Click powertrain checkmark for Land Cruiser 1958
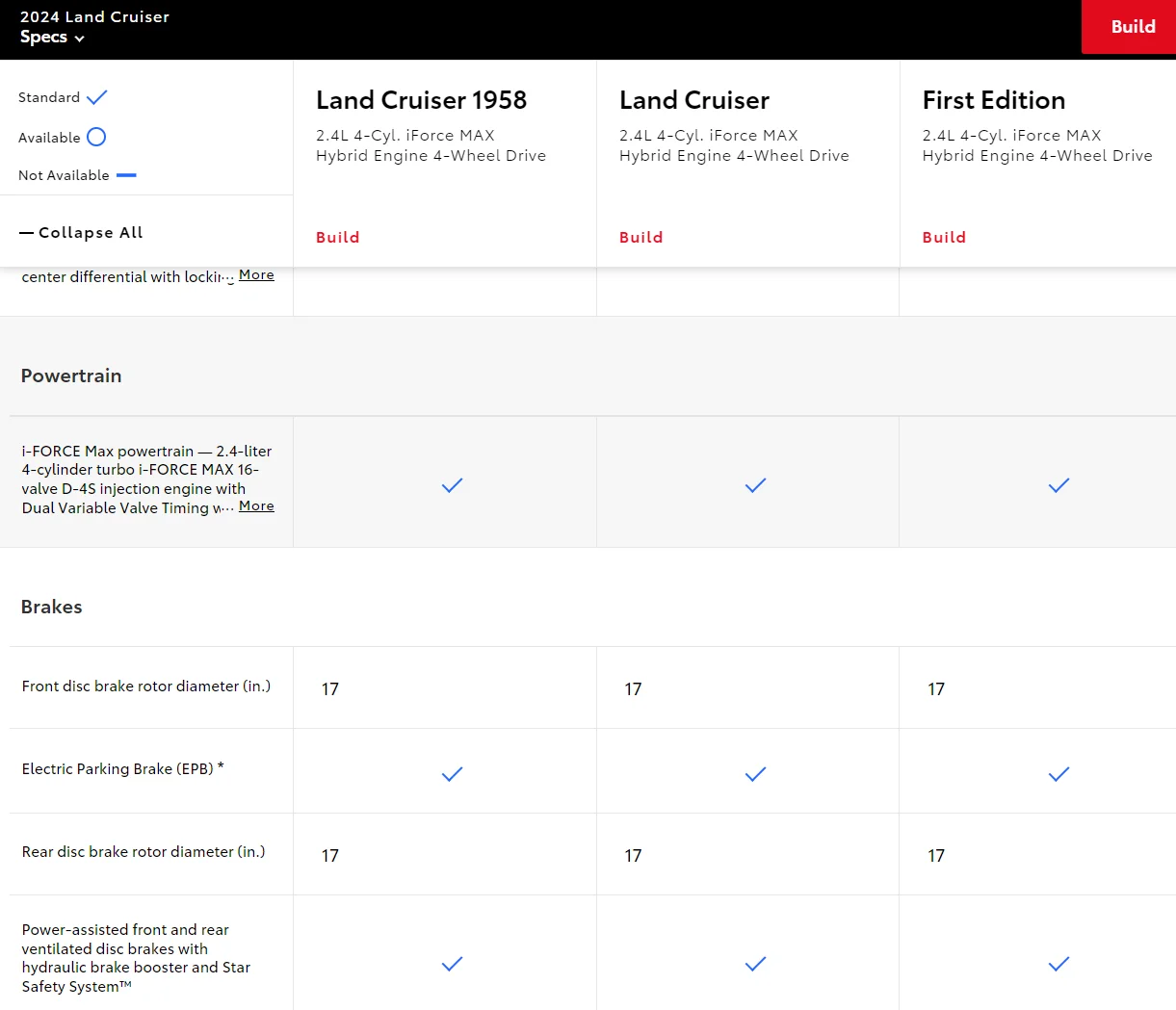1176x1010 pixels. click(x=452, y=485)
